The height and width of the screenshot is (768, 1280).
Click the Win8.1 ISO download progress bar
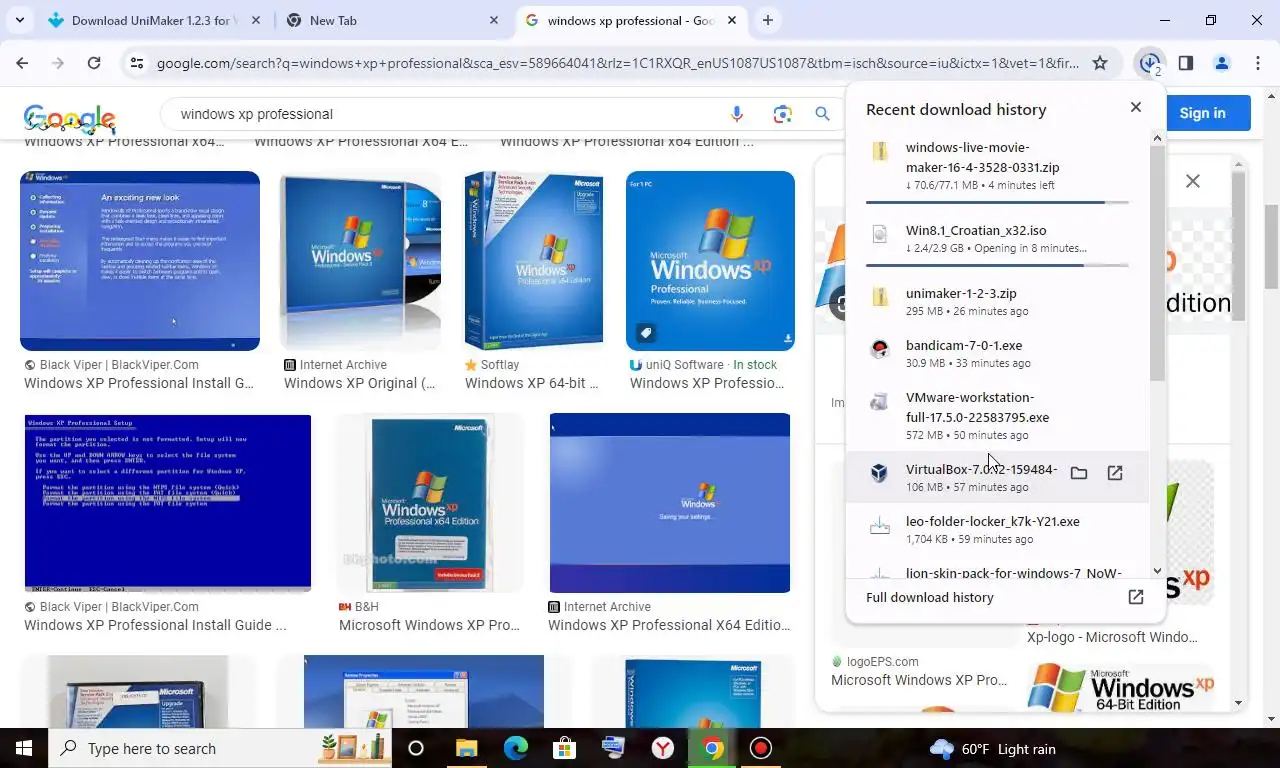pyautogui.click(x=998, y=265)
